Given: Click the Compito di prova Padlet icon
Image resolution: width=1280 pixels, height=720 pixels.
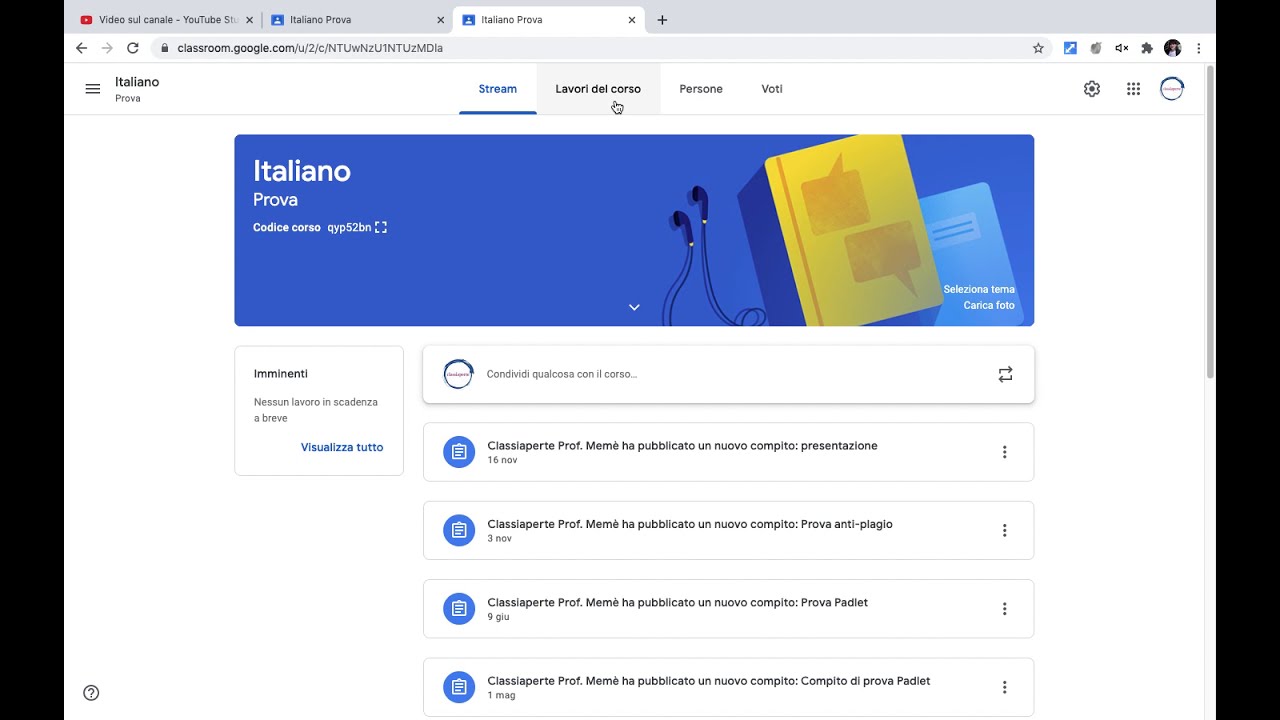Looking at the screenshot, I should (x=459, y=687).
